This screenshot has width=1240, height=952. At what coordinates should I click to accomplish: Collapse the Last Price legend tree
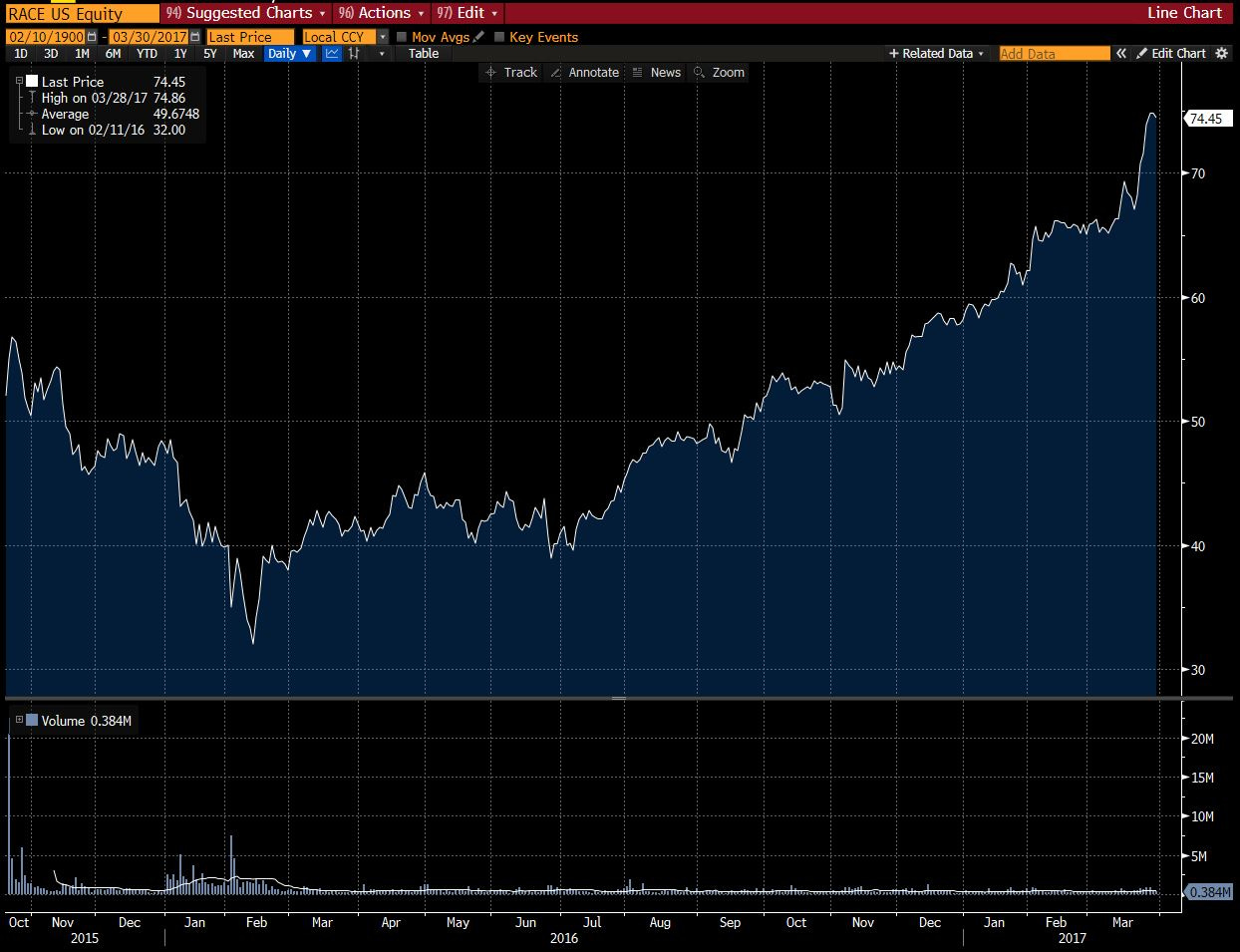(19, 82)
